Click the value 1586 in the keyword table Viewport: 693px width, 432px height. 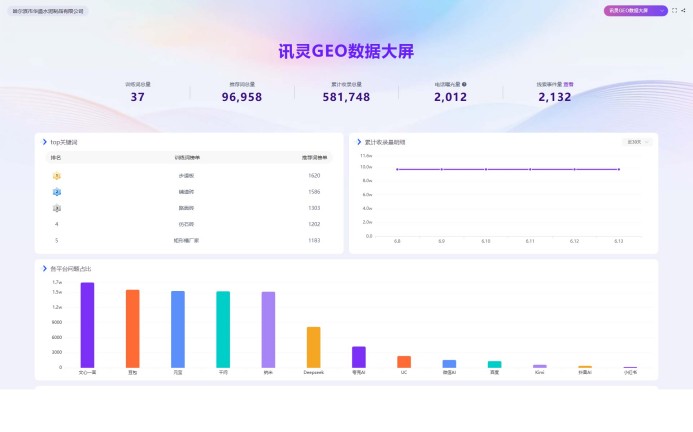tap(314, 192)
